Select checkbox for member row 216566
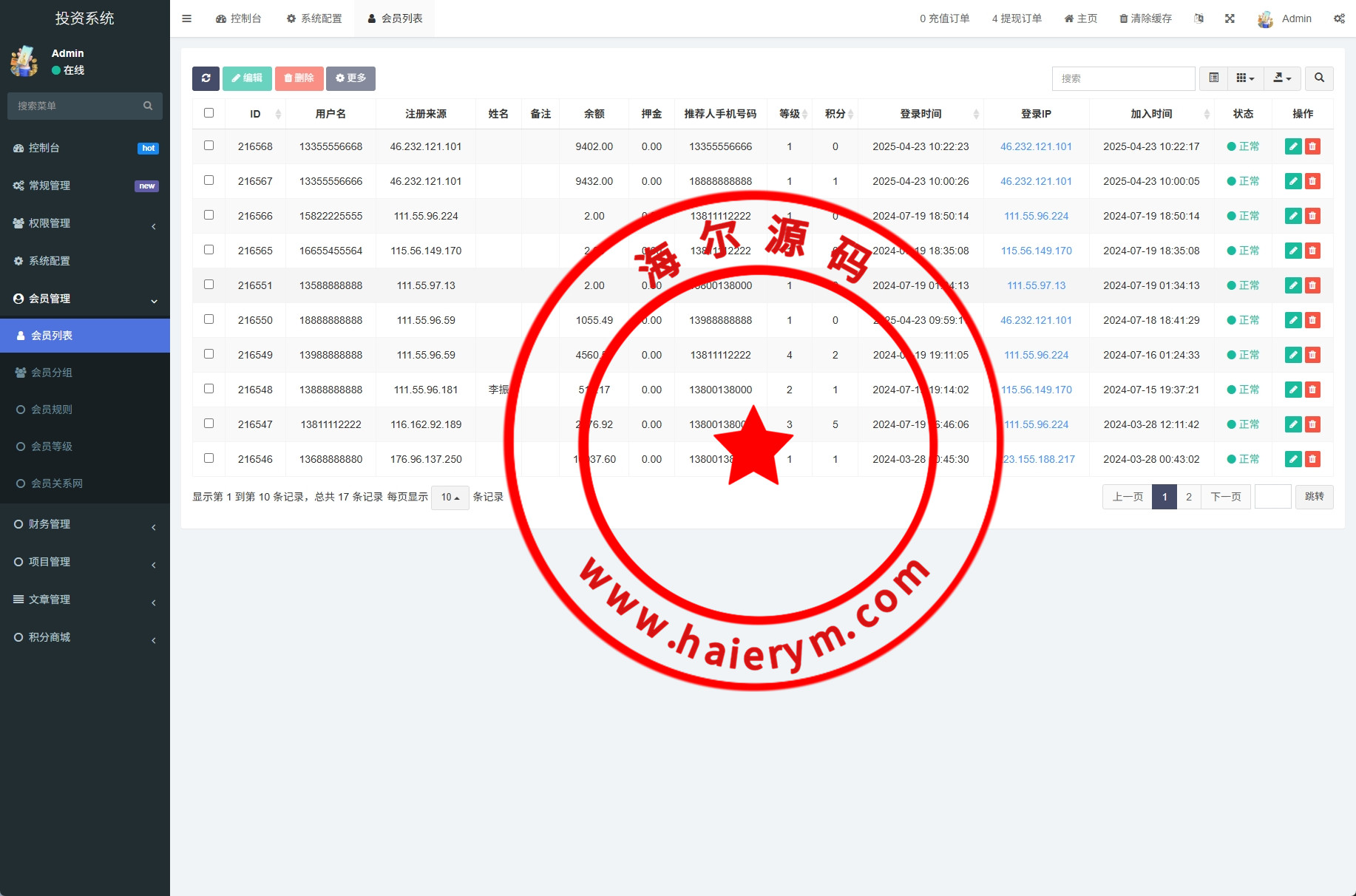This screenshot has width=1356, height=896. pyautogui.click(x=209, y=215)
